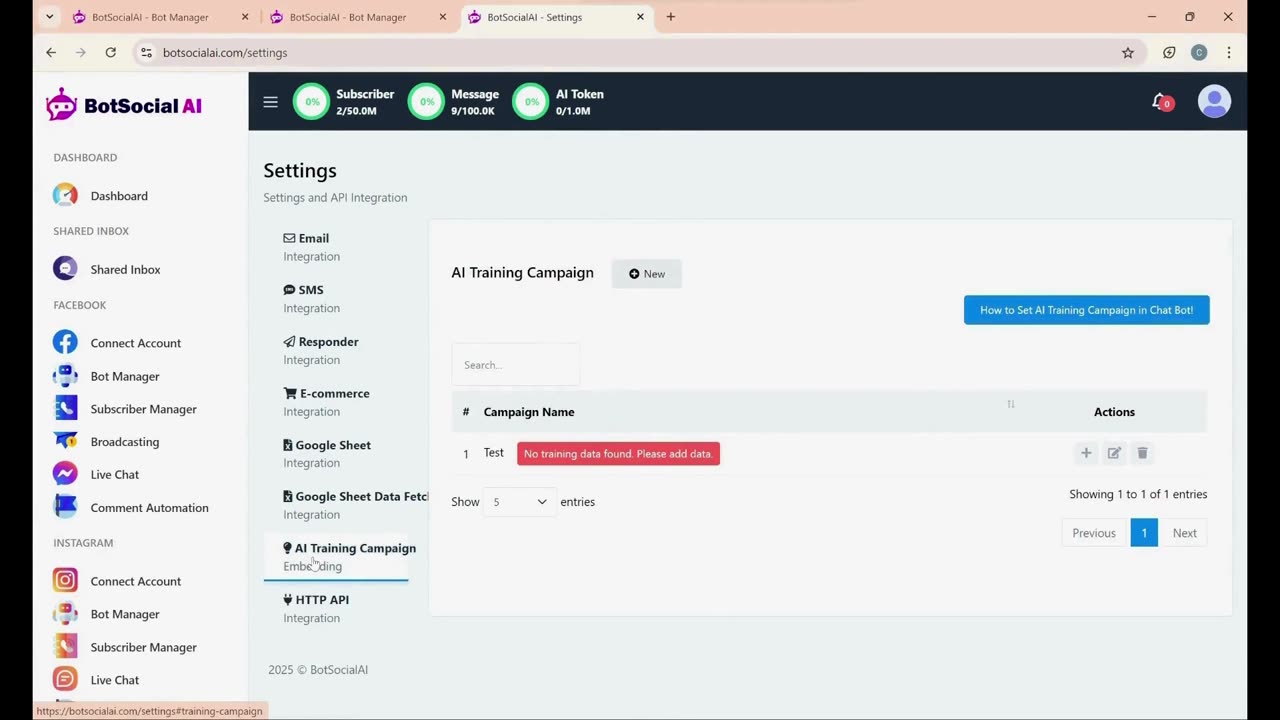Open the Broadcasting megaphone icon
Screen dimensions: 1280x720
[x=65, y=441]
